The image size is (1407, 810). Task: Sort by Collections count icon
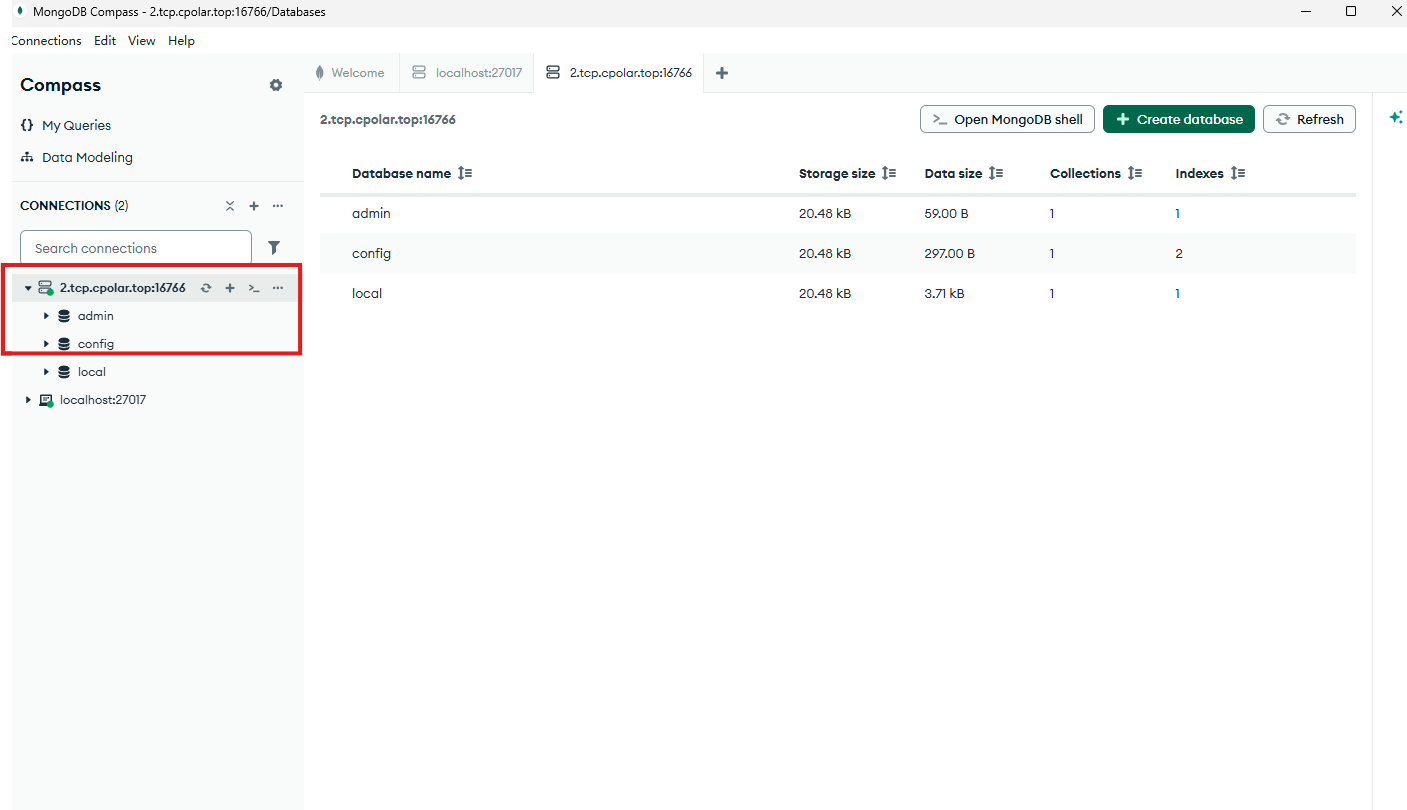pyautogui.click(x=1134, y=173)
